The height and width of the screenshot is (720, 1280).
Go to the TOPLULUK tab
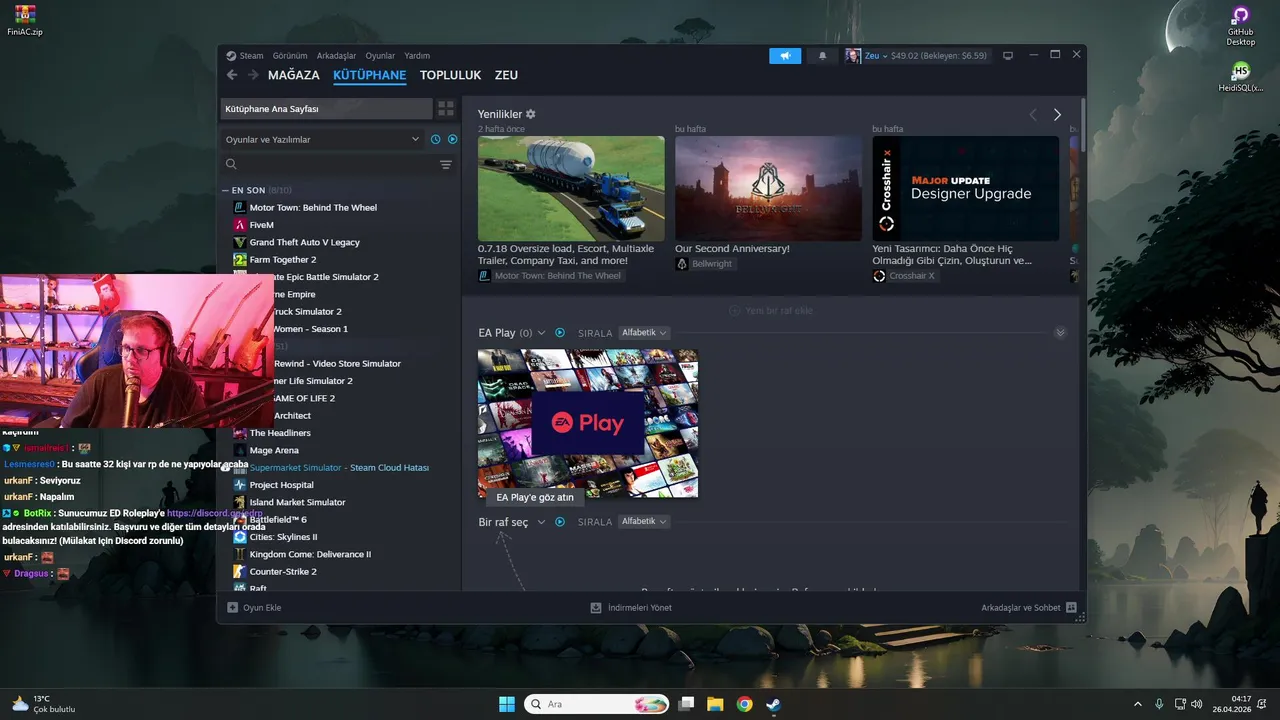pyautogui.click(x=450, y=75)
